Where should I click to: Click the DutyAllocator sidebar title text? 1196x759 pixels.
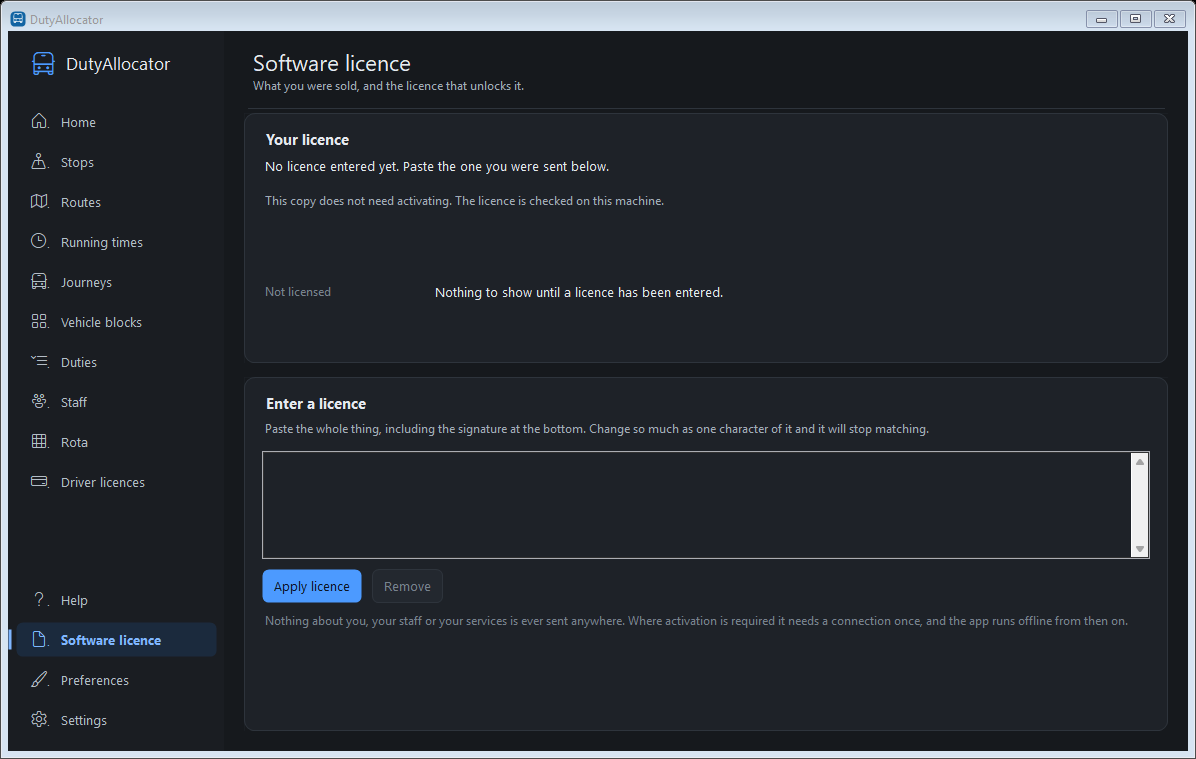118,64
